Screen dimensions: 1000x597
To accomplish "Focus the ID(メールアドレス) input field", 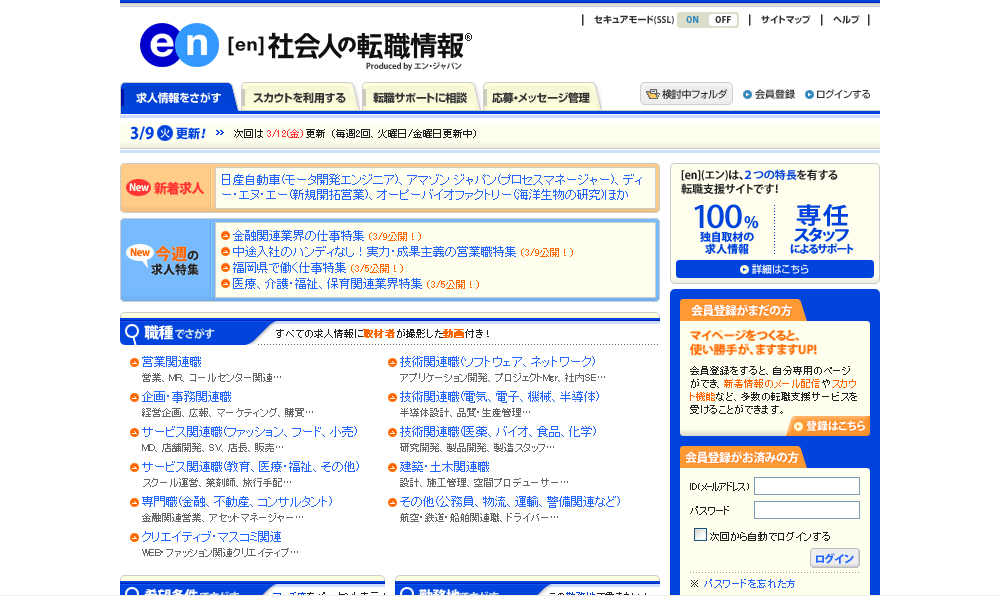I will pos(807,486).
